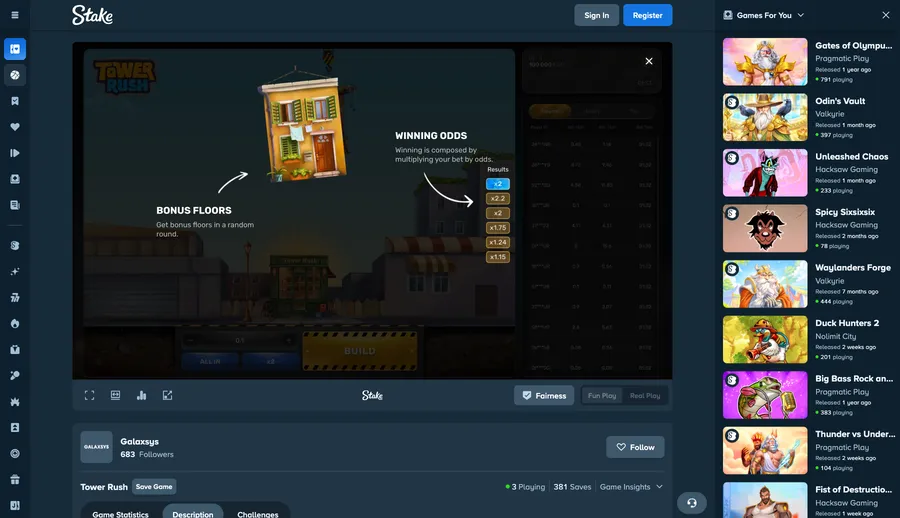This screenshot has height=518, width=900.
Task: Open Fist of Destruction game thumbnail
Action: (765, 500)
